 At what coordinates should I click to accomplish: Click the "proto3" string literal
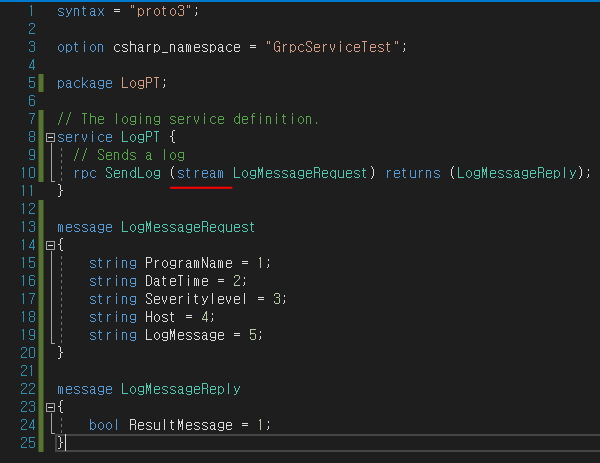click(x=161, y=11)
